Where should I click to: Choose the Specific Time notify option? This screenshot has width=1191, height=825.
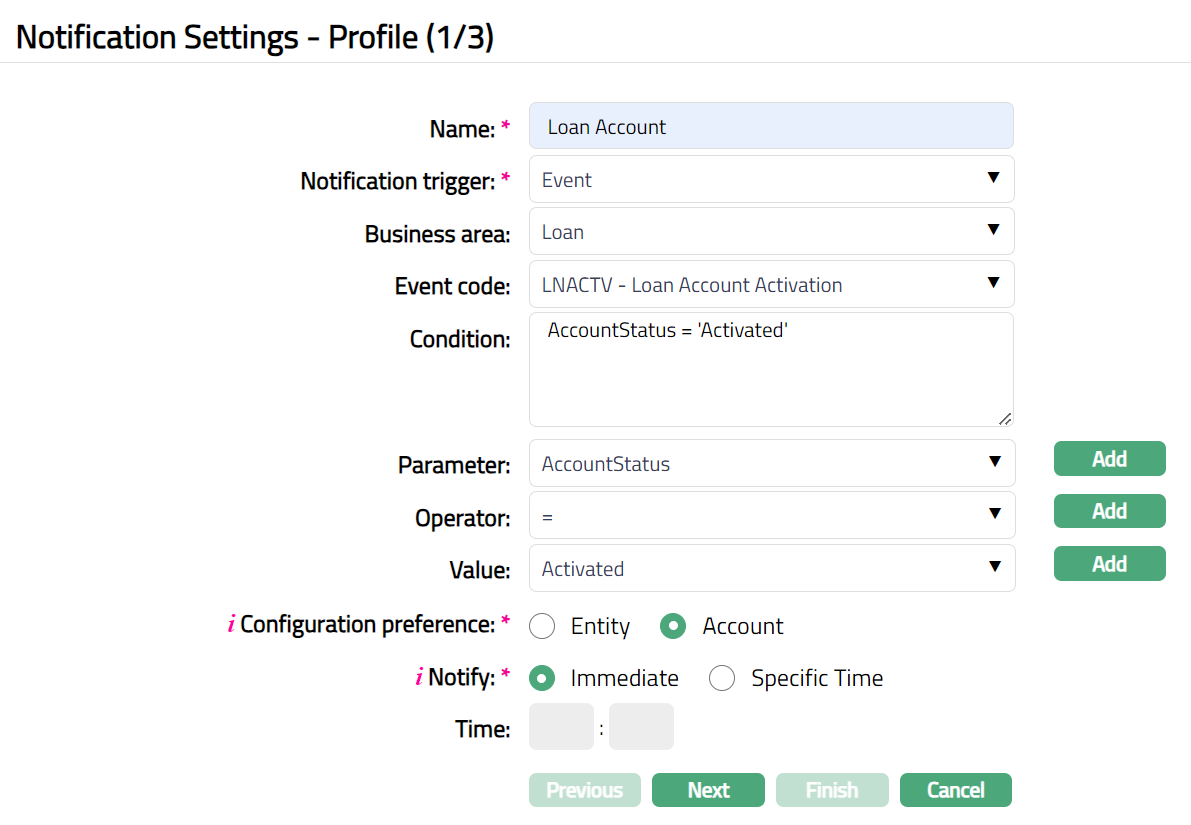[x=722, y=679]
